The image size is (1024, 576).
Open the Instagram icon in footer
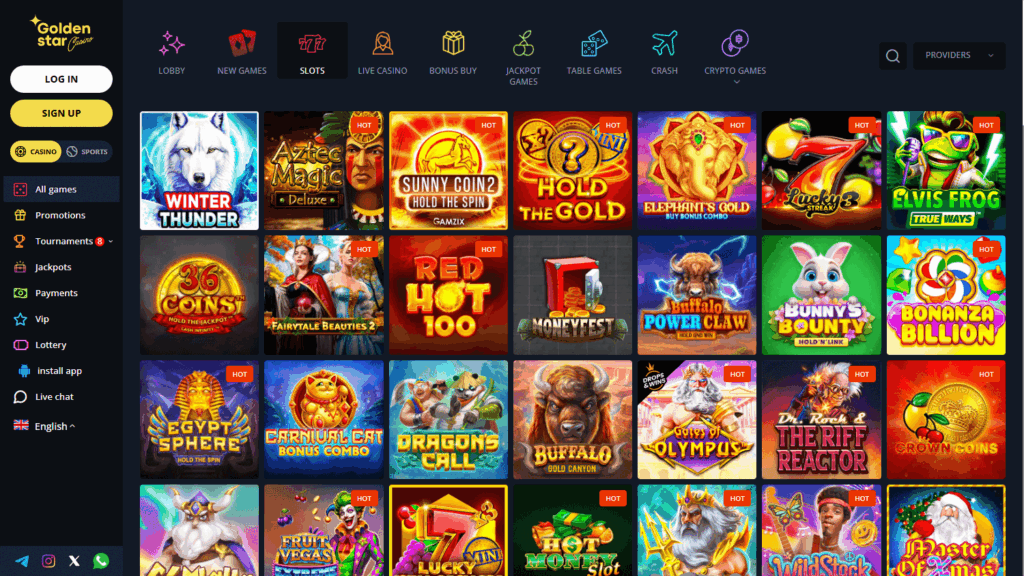[48, 561]
